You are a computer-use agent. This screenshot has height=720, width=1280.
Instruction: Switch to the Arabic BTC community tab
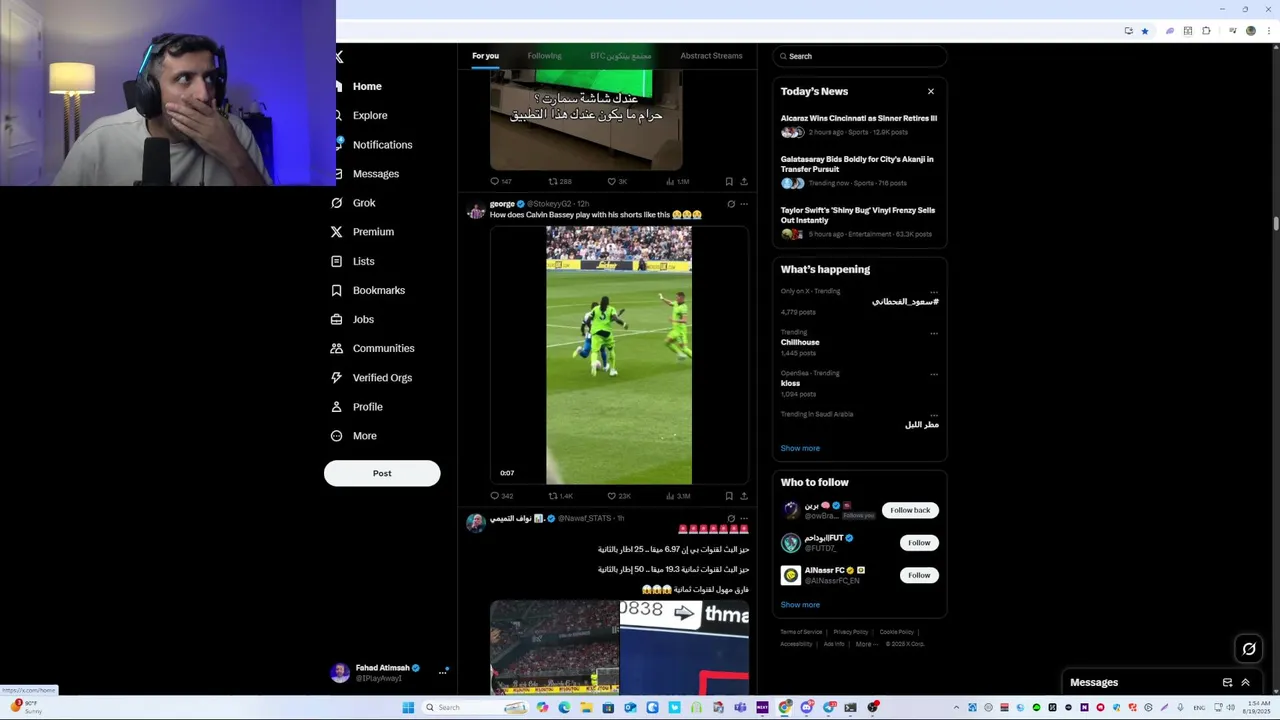(x=621, y=56)
